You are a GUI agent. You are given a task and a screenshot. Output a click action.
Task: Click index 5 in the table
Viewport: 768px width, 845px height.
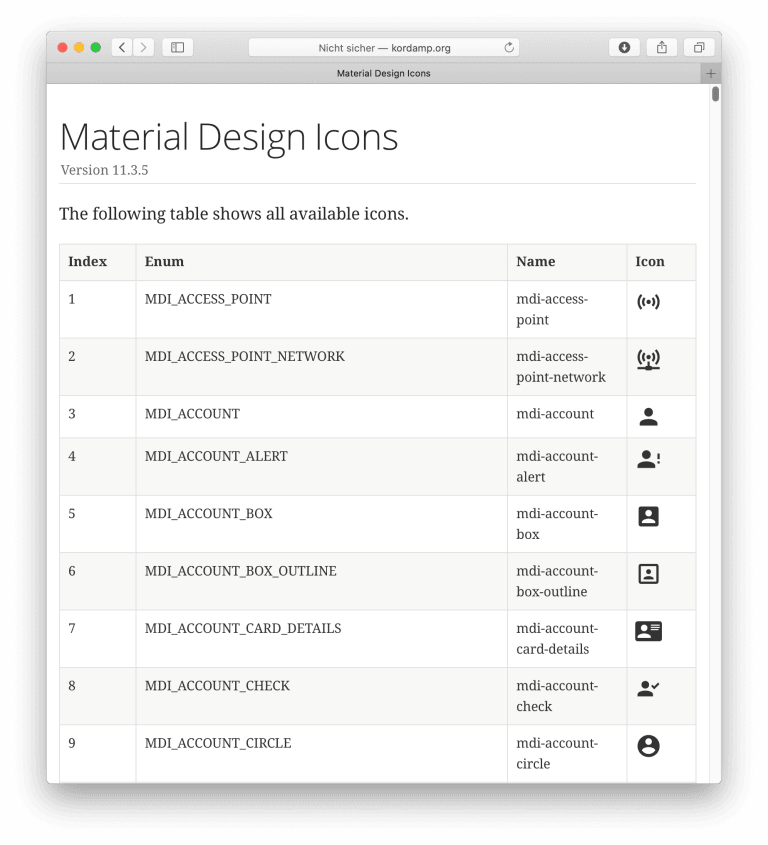click(72, 514)
